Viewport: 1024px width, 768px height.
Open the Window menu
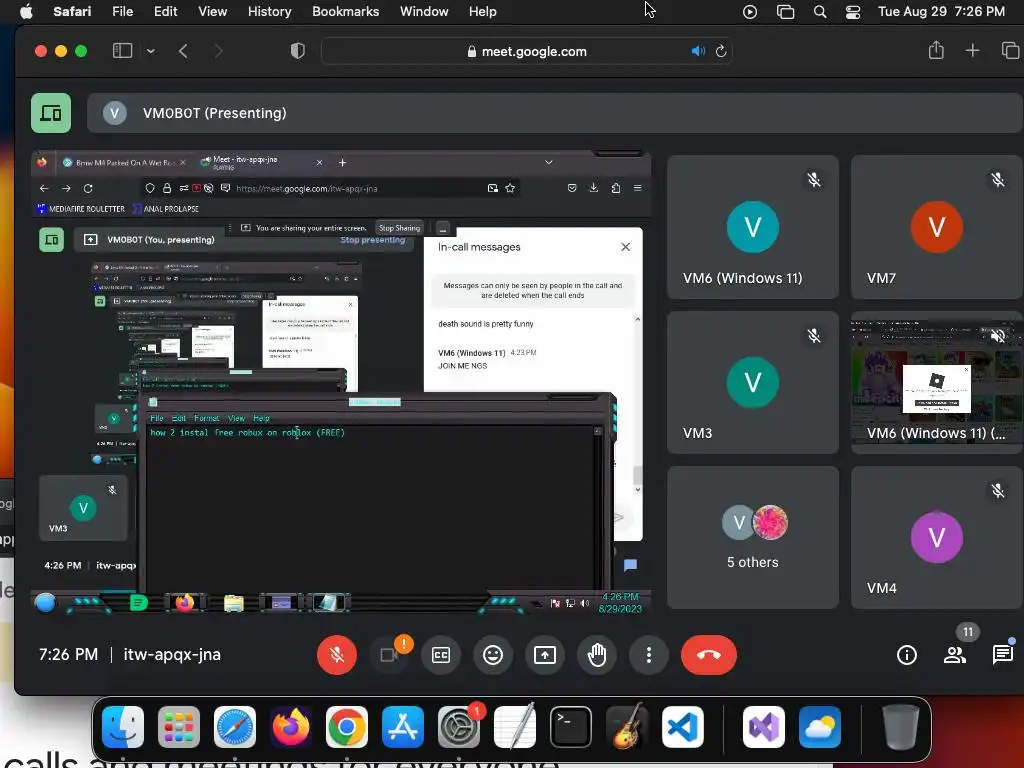pyautogui.click(x=424, y=11)
